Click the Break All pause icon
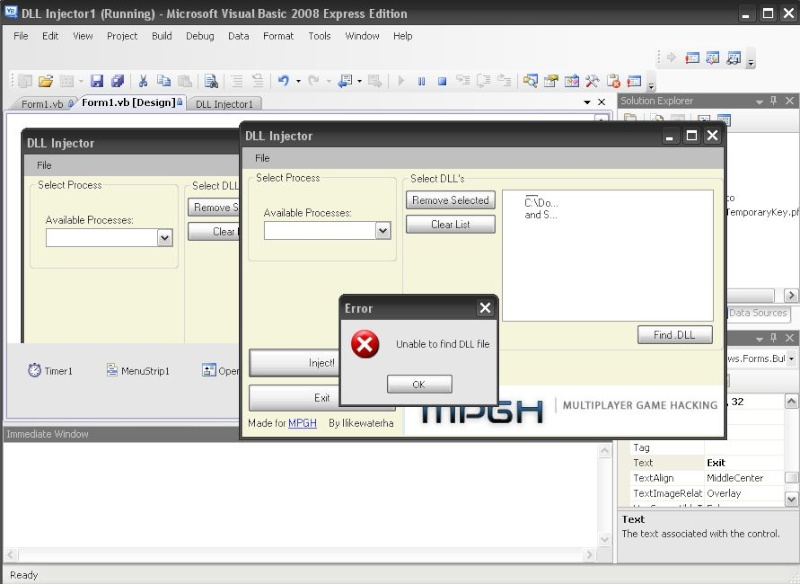This screenshot has height=584, width=800. [421, 81]
